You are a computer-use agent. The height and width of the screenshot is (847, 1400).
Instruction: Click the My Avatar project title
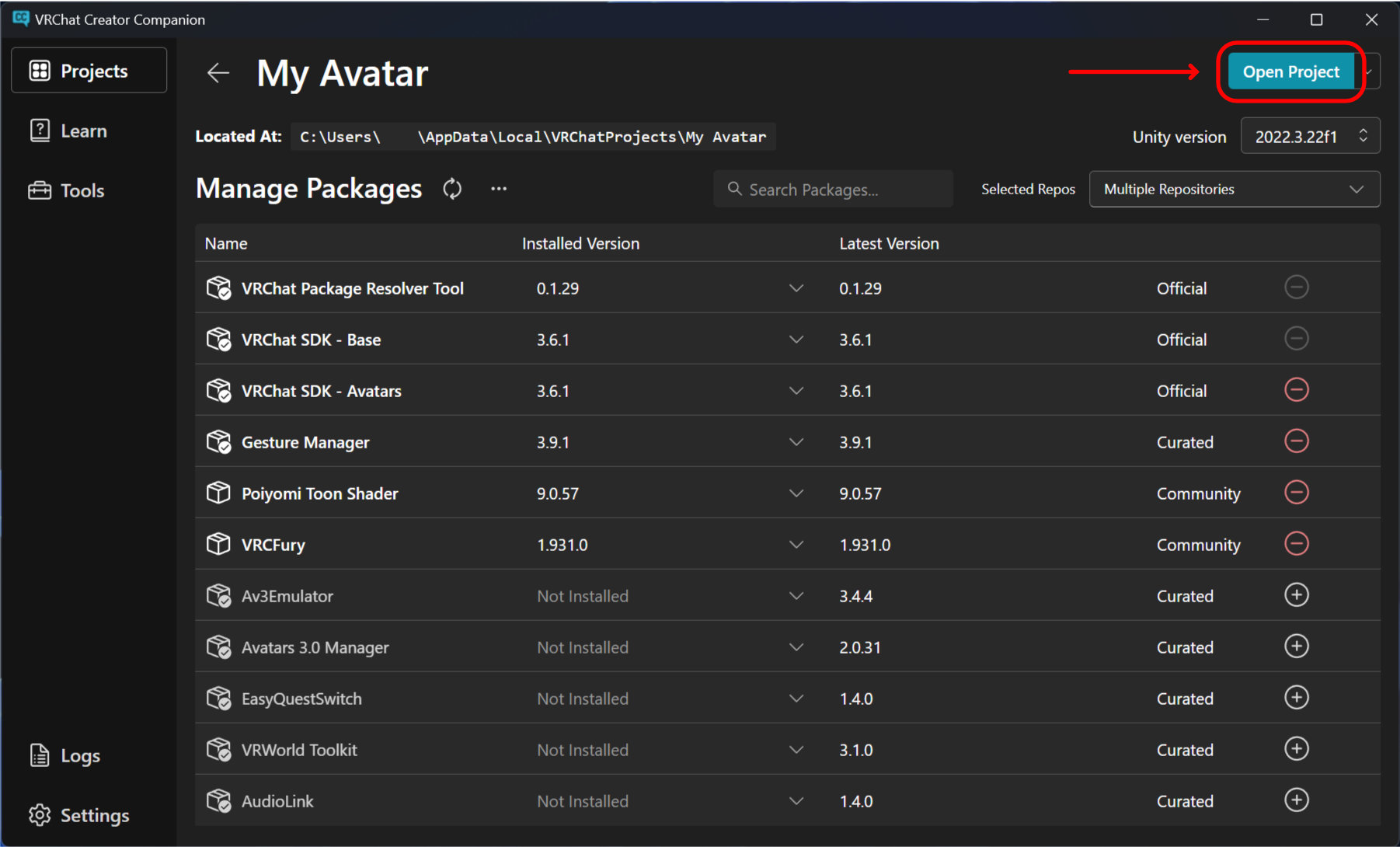point(342,74)
